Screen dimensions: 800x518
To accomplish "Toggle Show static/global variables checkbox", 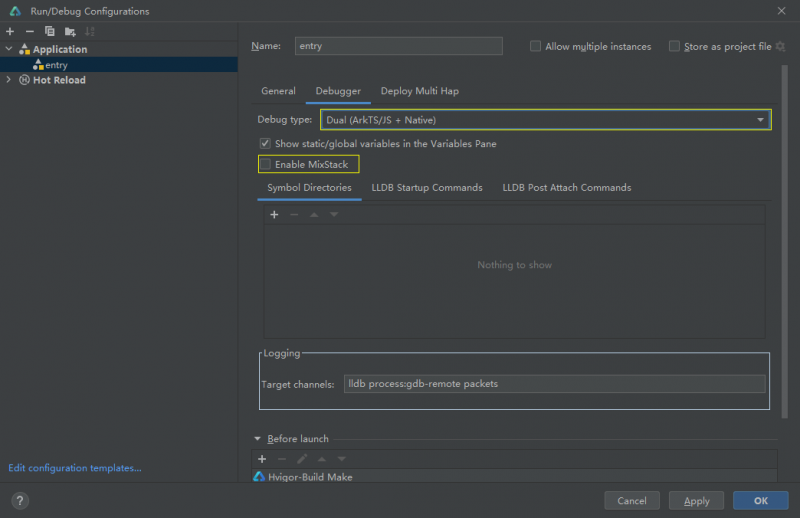I will [265, 144].
